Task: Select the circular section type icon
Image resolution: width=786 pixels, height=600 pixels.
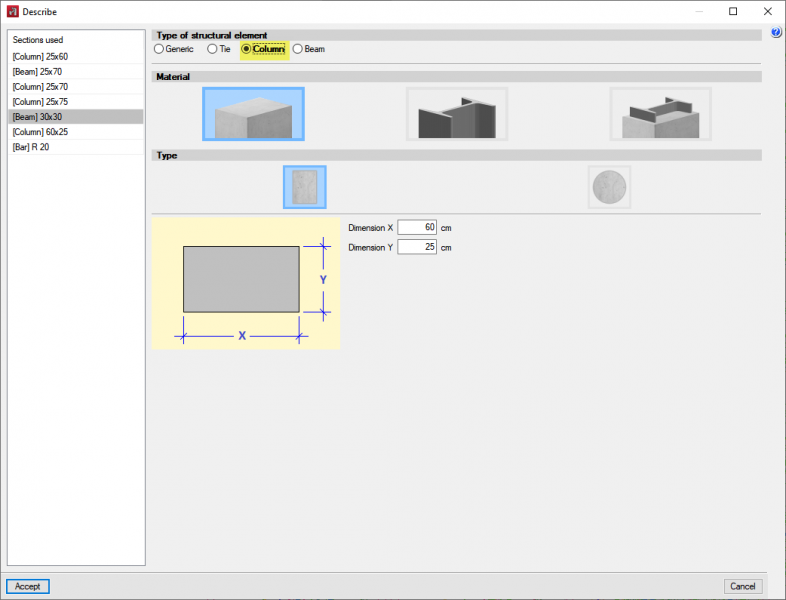Action: pyautogui.click(x=609, y=187)
